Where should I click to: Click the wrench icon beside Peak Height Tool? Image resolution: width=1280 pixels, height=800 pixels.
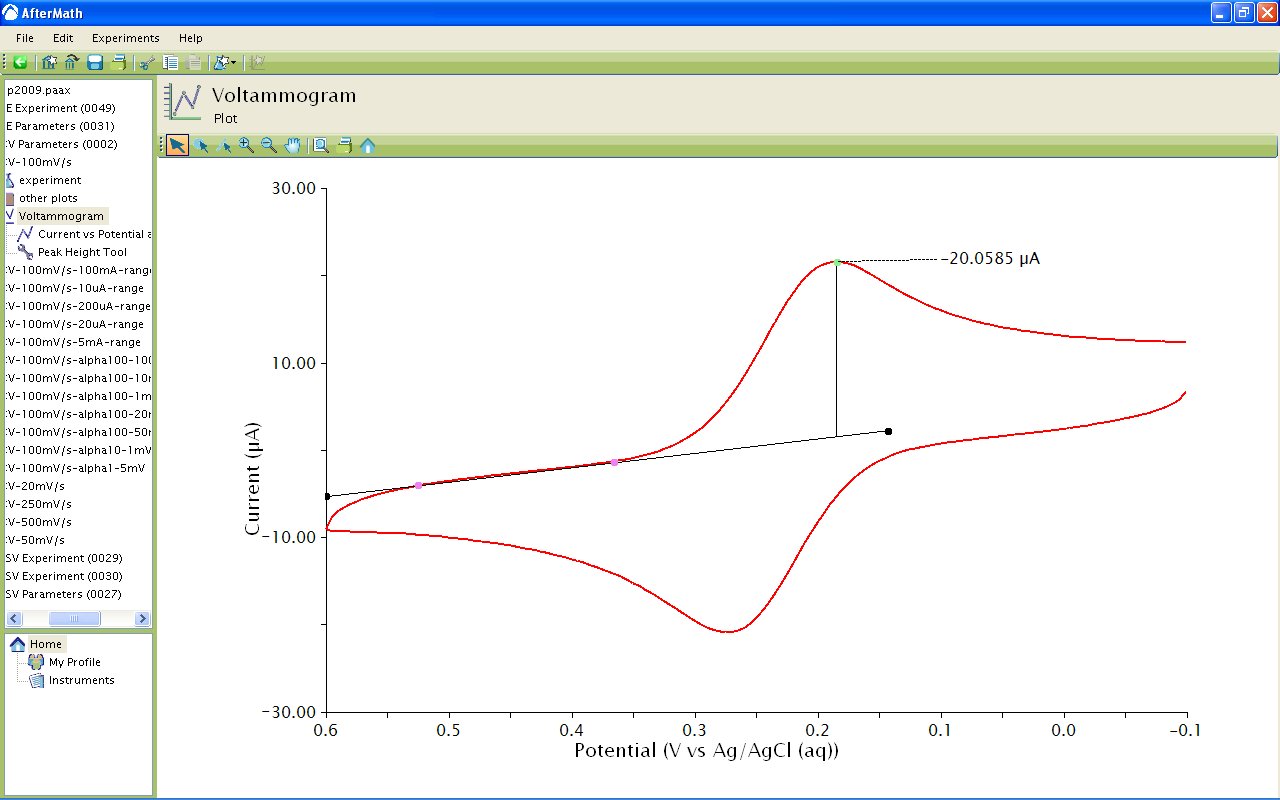pos(26,252)
